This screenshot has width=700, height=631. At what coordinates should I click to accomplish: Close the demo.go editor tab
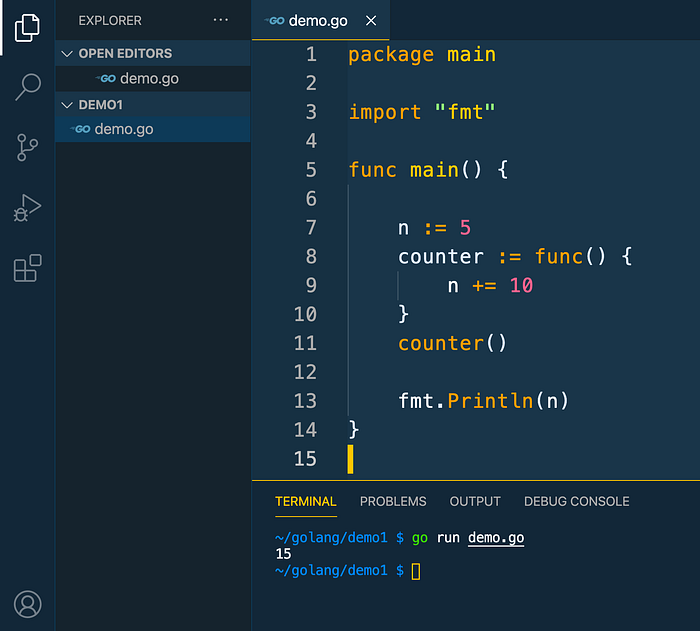pyautogui.click(x=371, y=21)
